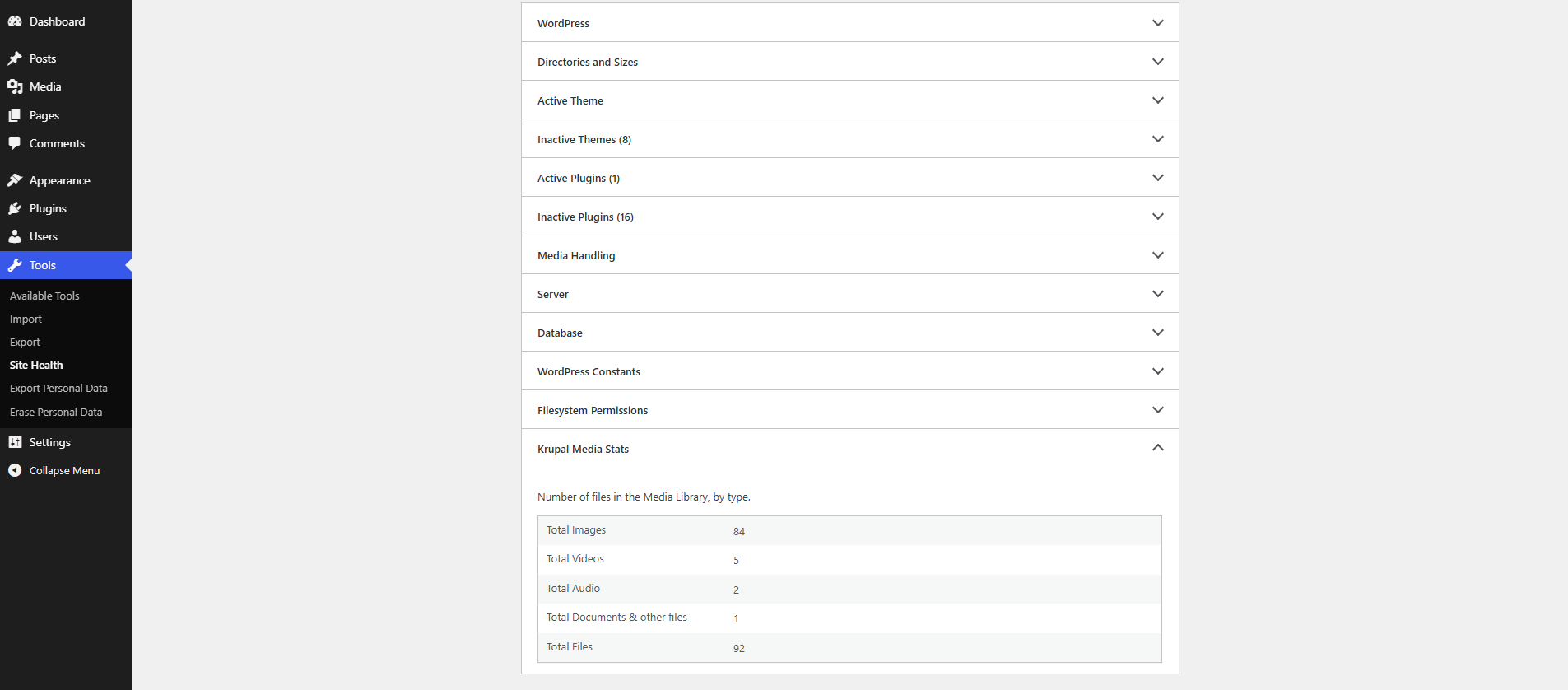
Task: Open the Plugins plug icon
Action: (x=15, y=208)
